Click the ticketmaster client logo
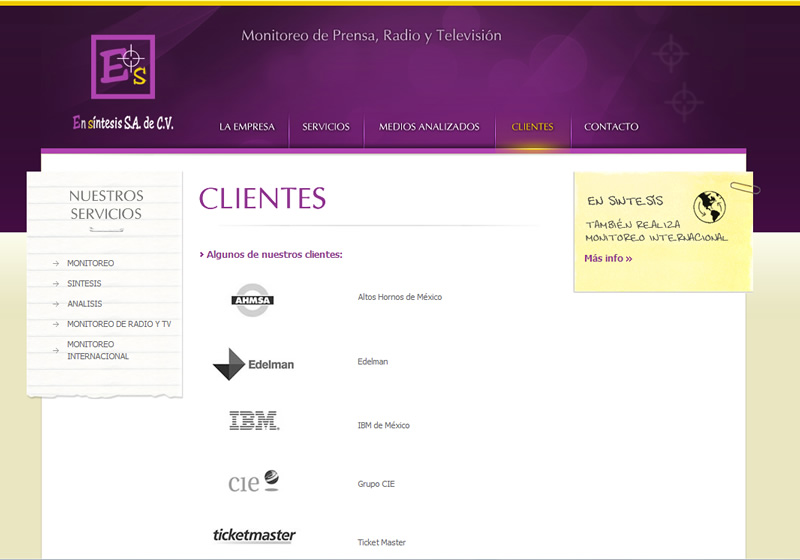This screenshot has height=560, width=800. (254, 535)
